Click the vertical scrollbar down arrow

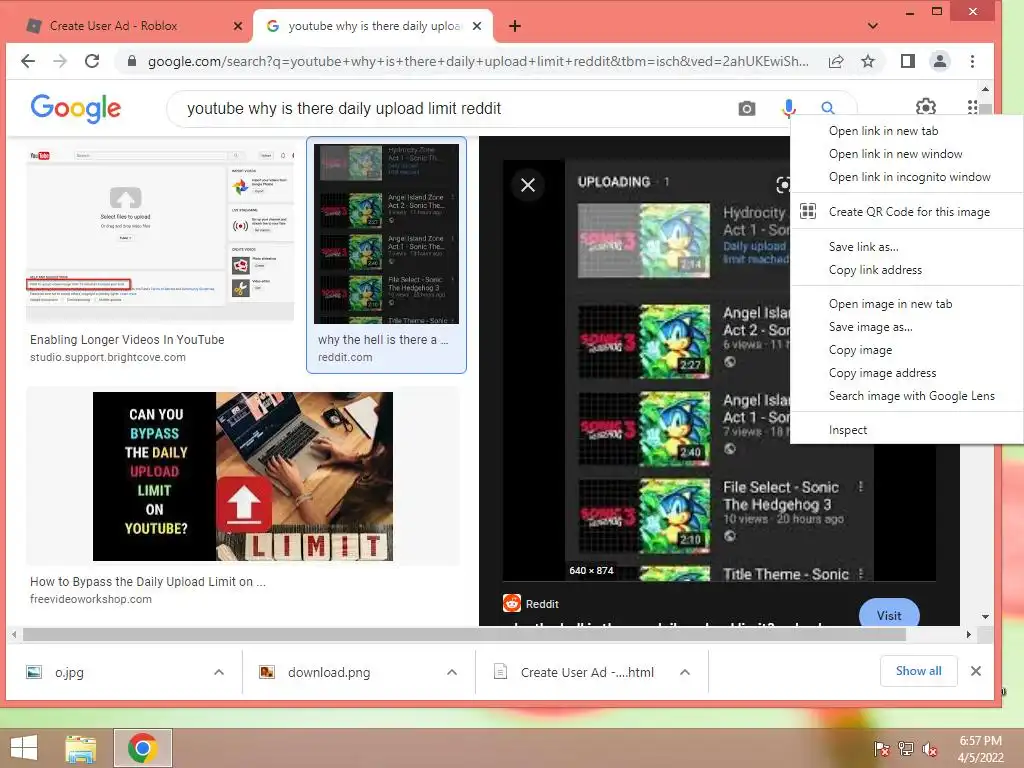(x=985, y=616)
